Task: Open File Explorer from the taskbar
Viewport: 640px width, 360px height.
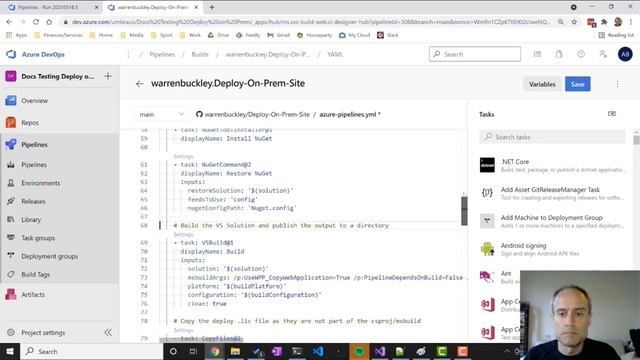Action: 236,351
